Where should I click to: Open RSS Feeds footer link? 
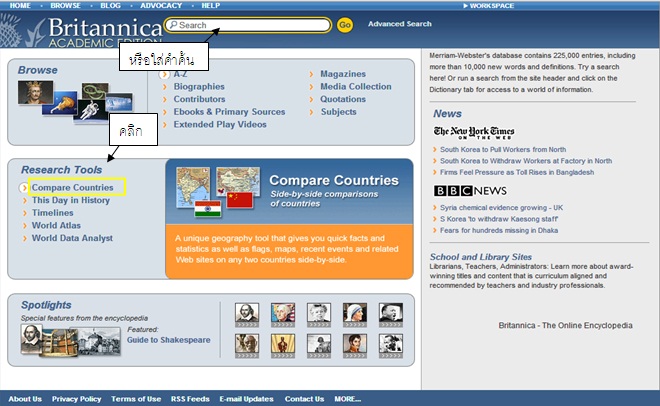(x=190, y=399)
